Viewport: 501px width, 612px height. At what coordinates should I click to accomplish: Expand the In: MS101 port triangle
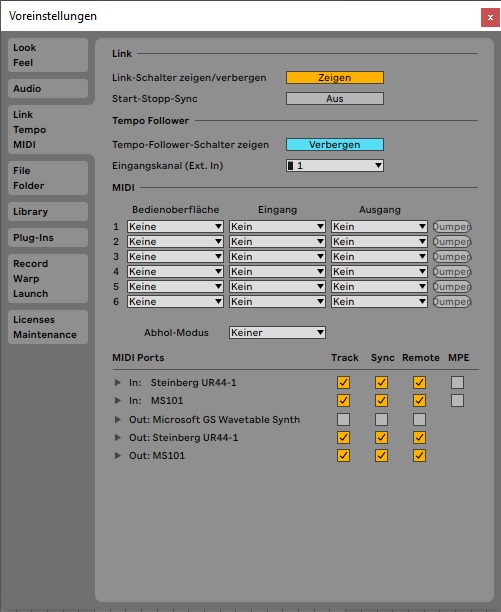pos(117,400)
